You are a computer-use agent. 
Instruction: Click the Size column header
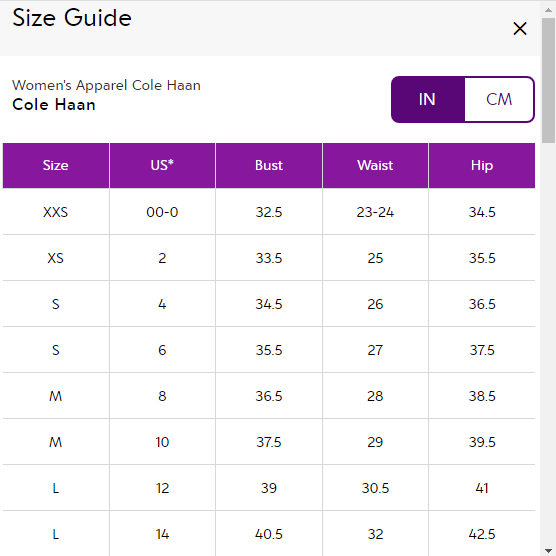click(x=56, y=165)
